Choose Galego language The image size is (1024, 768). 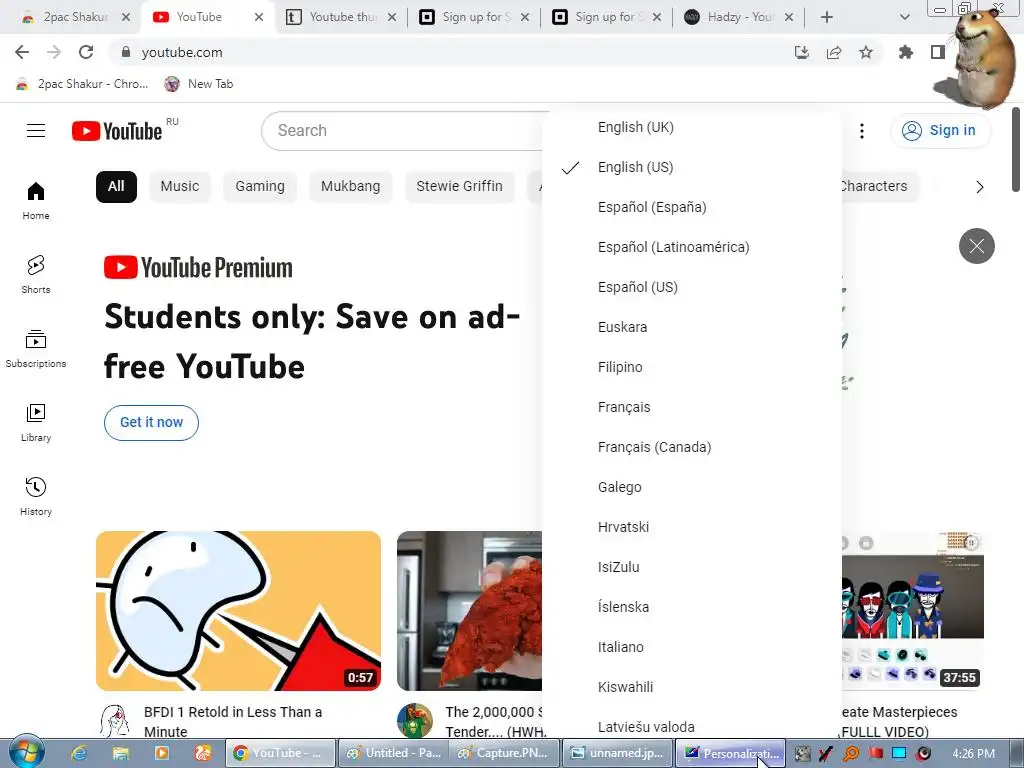pos(692,487)
